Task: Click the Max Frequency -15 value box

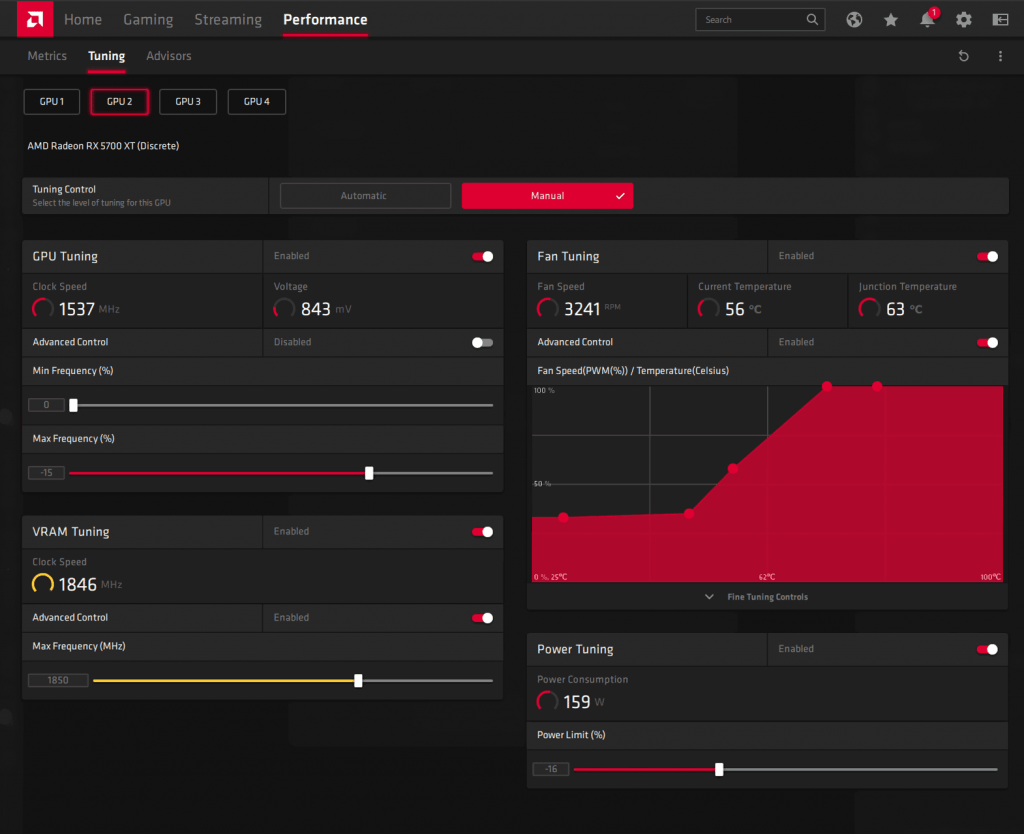Action: 46,473
